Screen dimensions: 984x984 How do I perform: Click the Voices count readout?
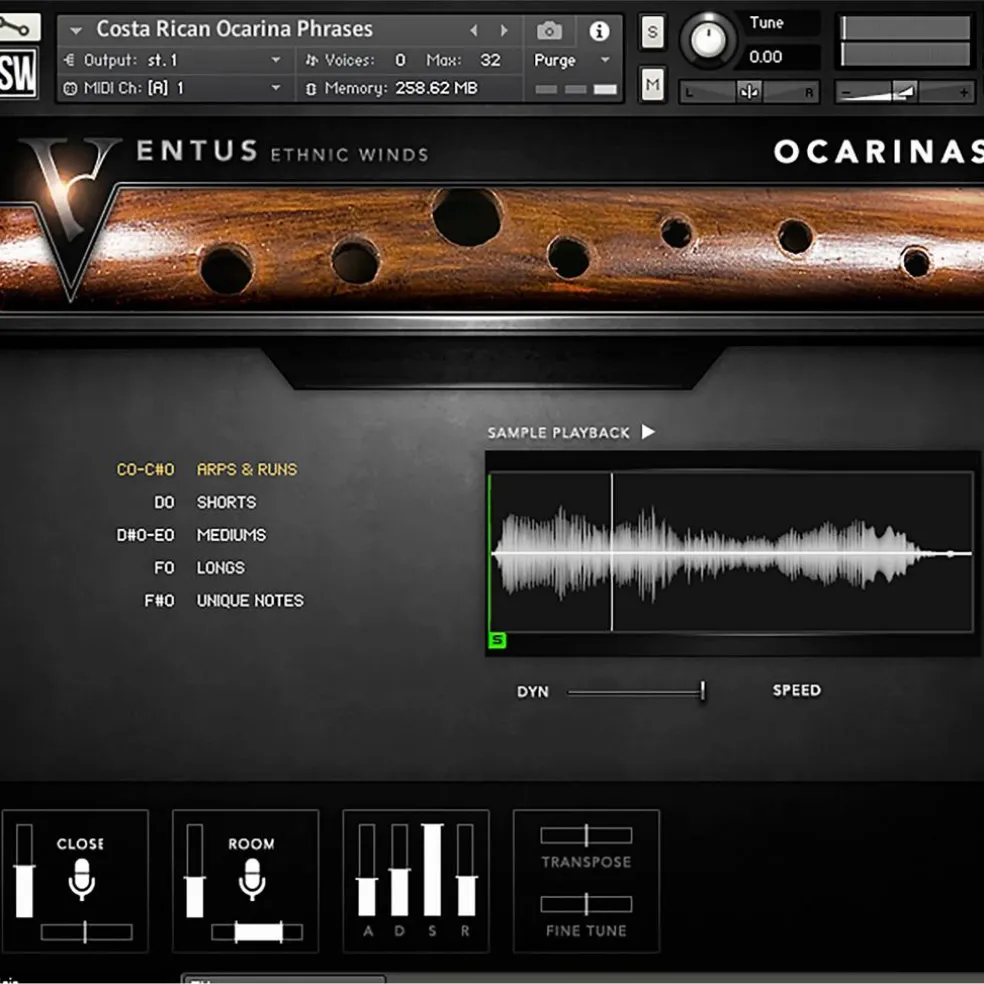coord(356,60)
